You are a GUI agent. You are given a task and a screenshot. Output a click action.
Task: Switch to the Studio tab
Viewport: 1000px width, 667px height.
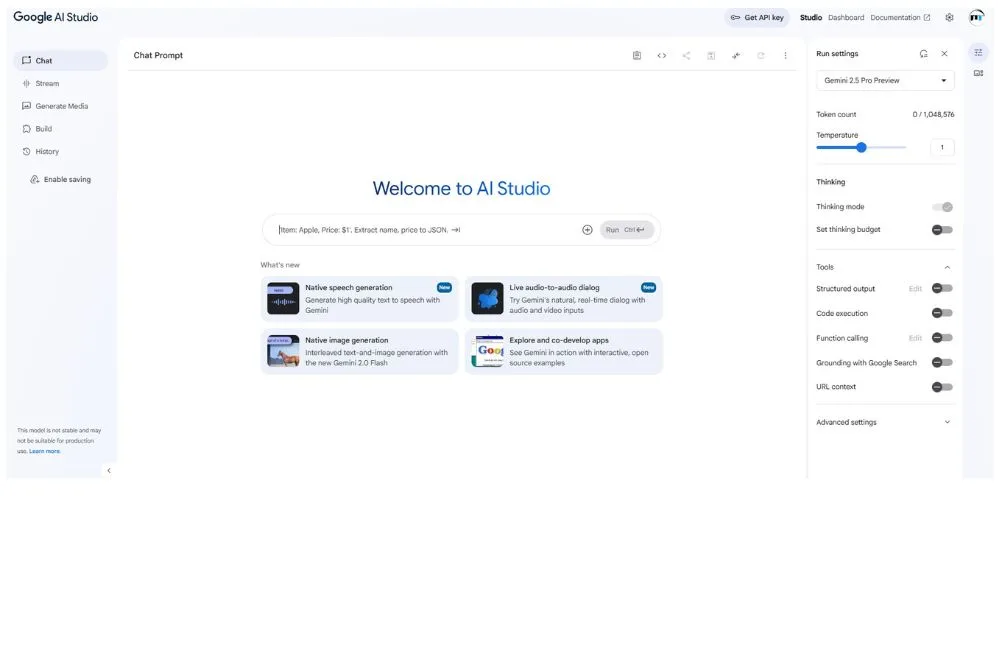(x=811, y=18)
